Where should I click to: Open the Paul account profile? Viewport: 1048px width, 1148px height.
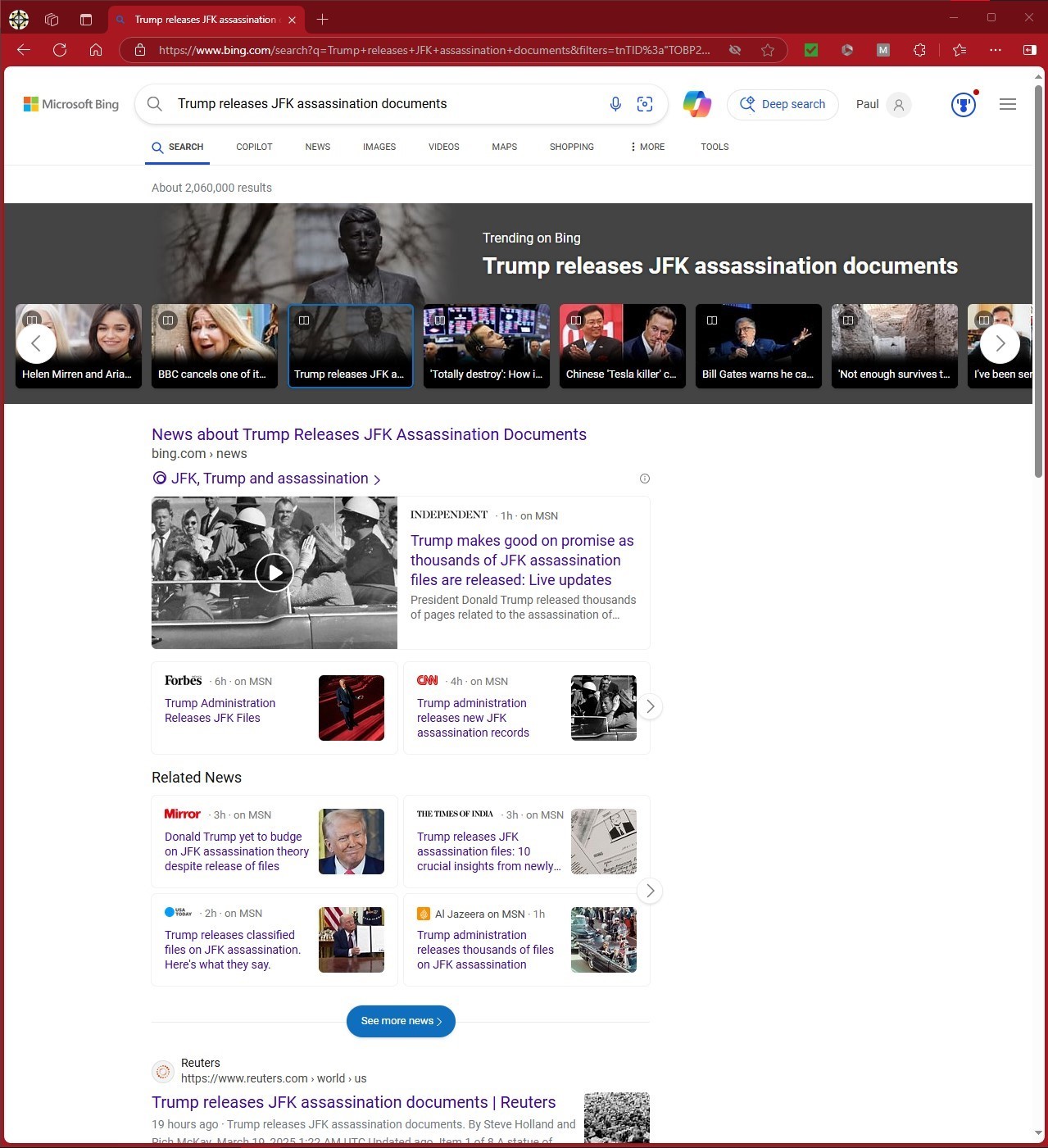tap(883, 104)
